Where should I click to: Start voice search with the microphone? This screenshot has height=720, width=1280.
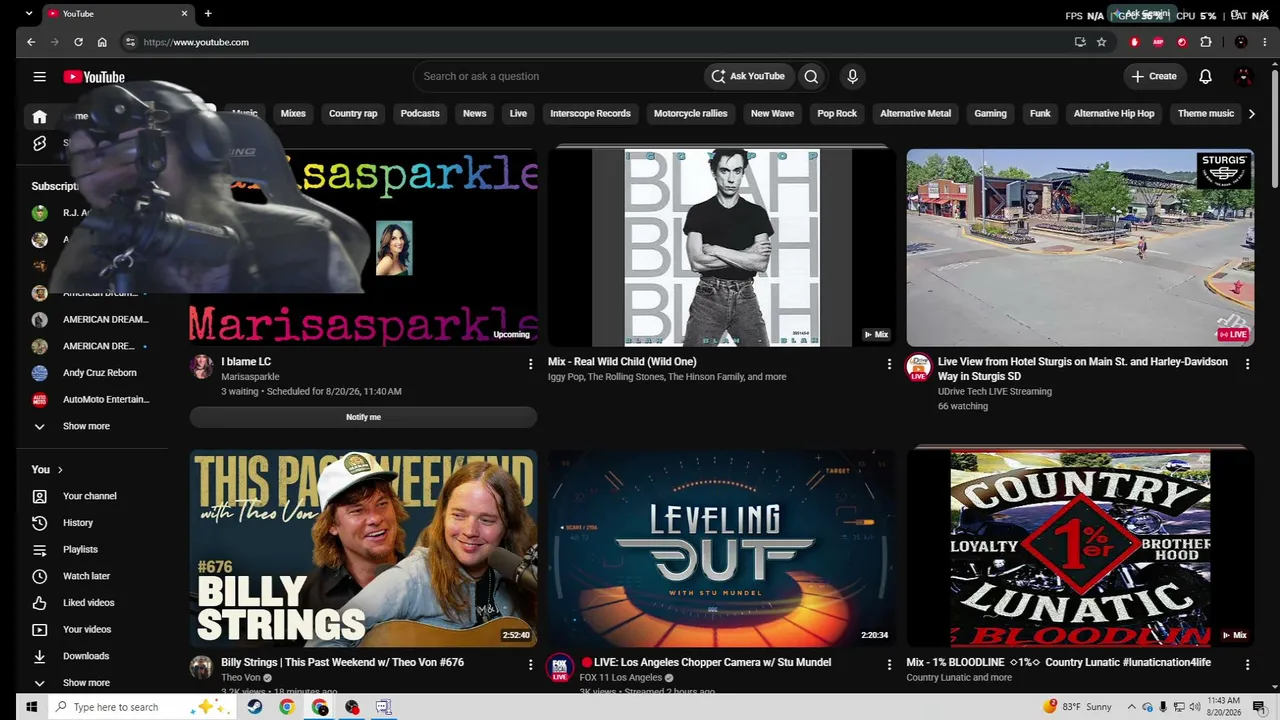tap(852, 76)
